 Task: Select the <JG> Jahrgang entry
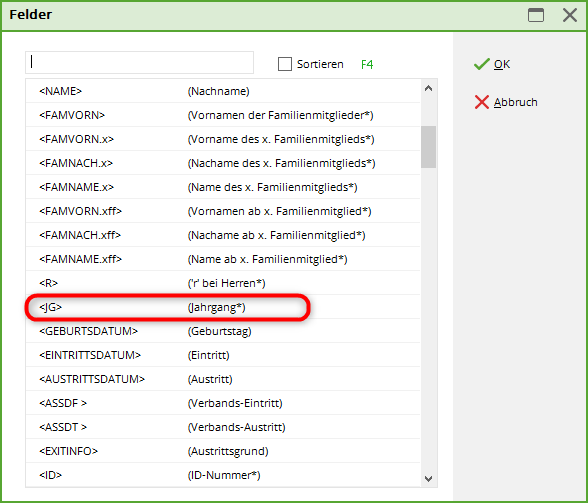223,307
